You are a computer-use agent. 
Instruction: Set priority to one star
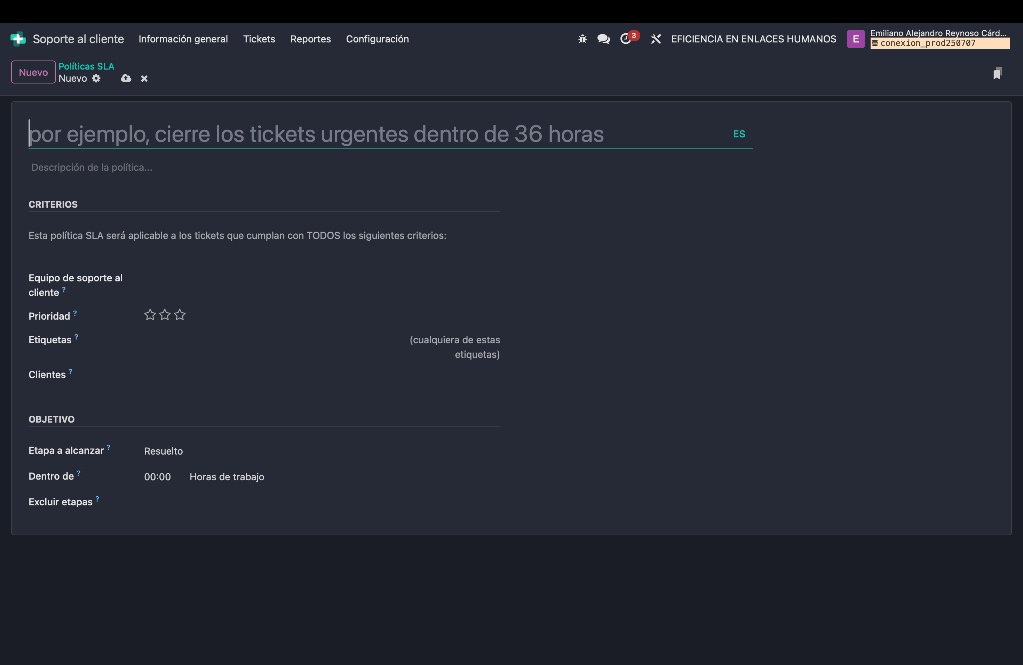[x=150, y=315]
